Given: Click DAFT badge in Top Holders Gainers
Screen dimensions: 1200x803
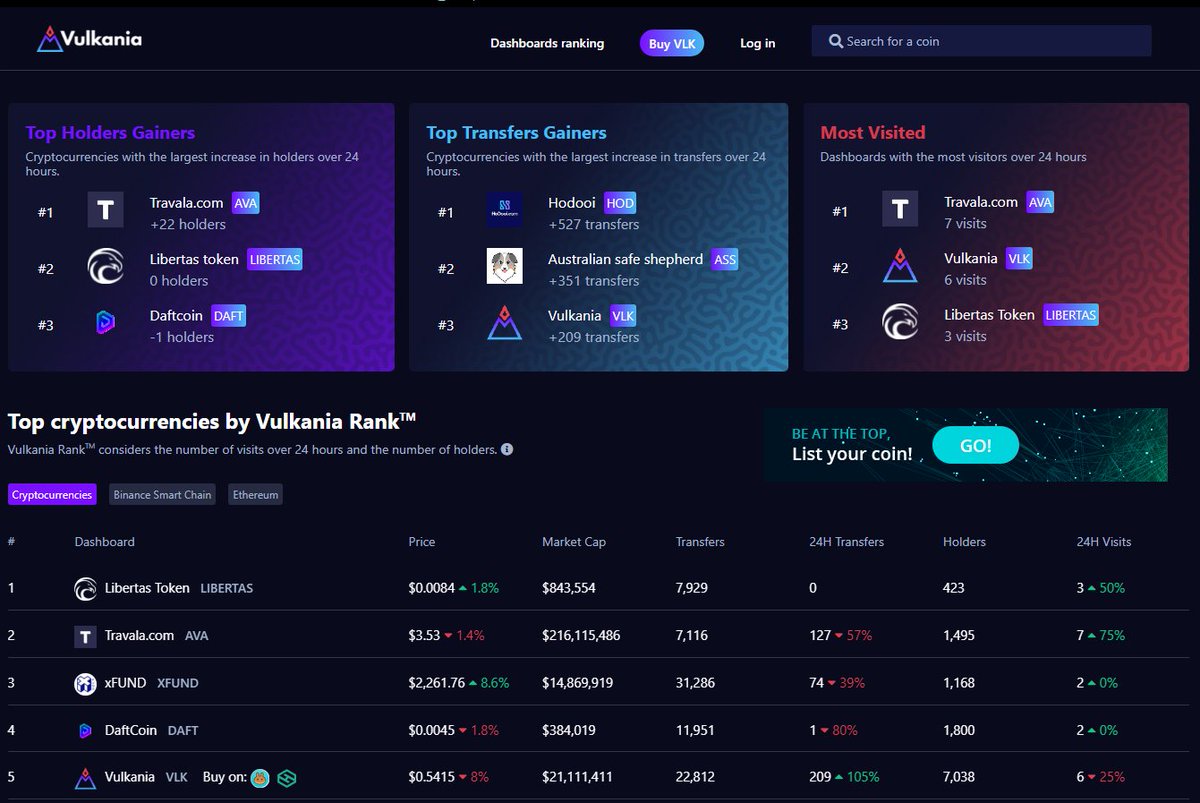Looking at the screenshot, I should 228,315.
